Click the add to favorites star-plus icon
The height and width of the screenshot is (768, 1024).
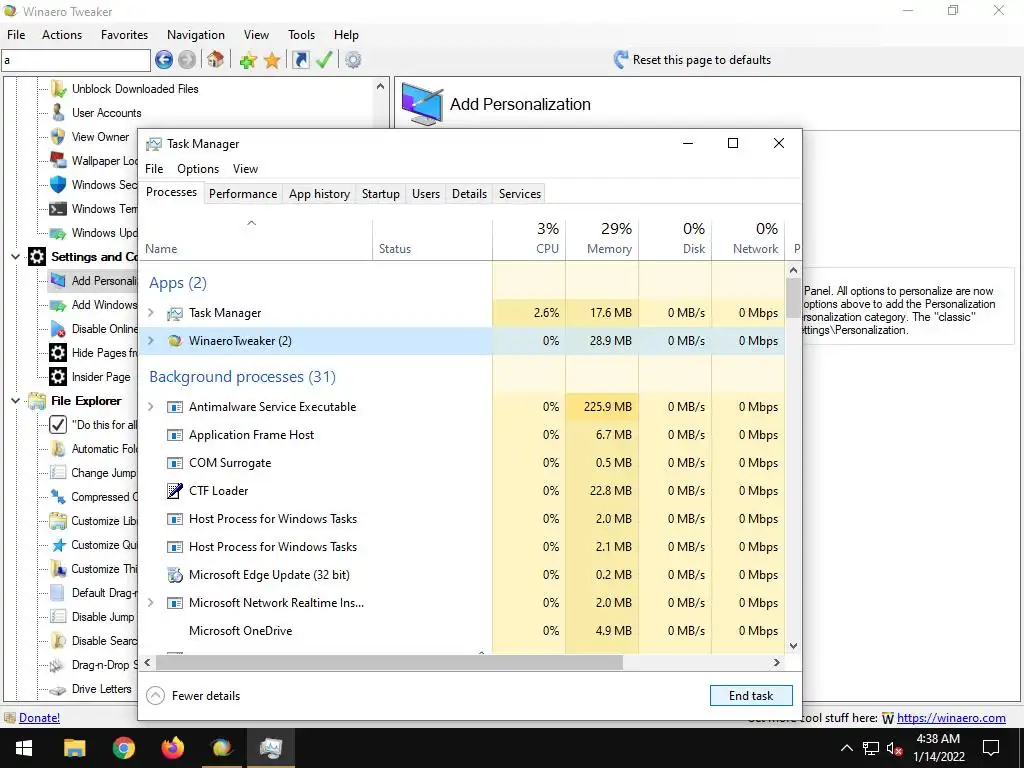(x=248, y=61)
